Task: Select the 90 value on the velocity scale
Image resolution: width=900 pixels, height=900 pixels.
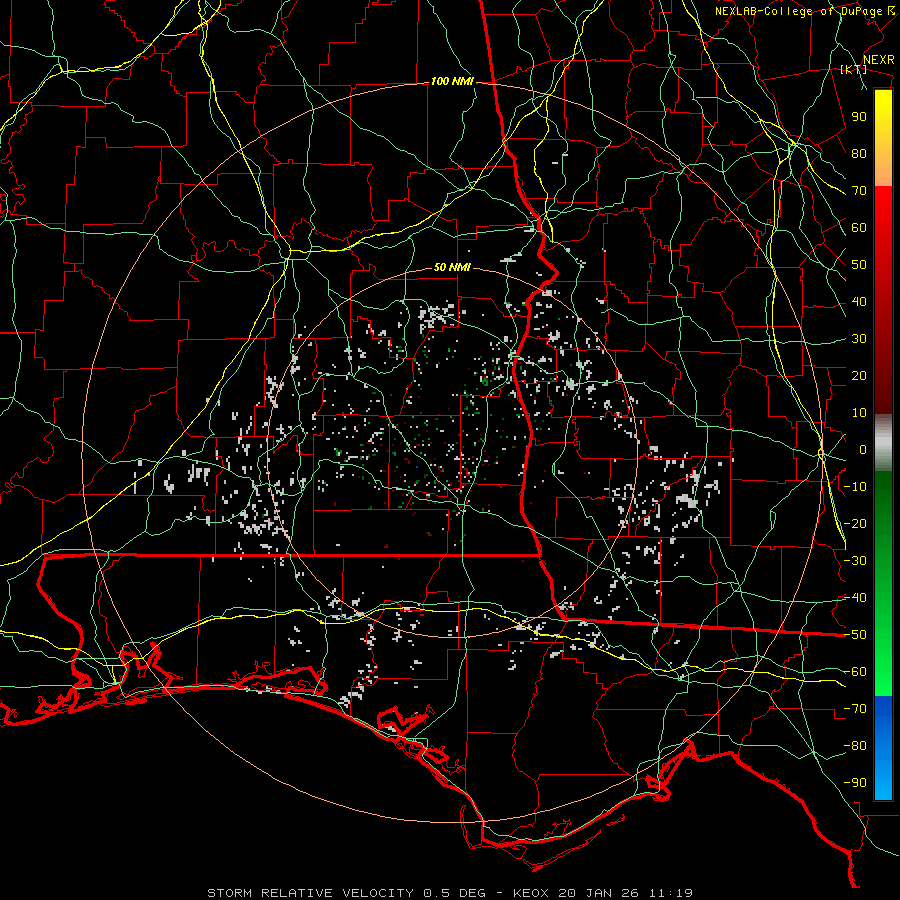Action: click(859, 117)
